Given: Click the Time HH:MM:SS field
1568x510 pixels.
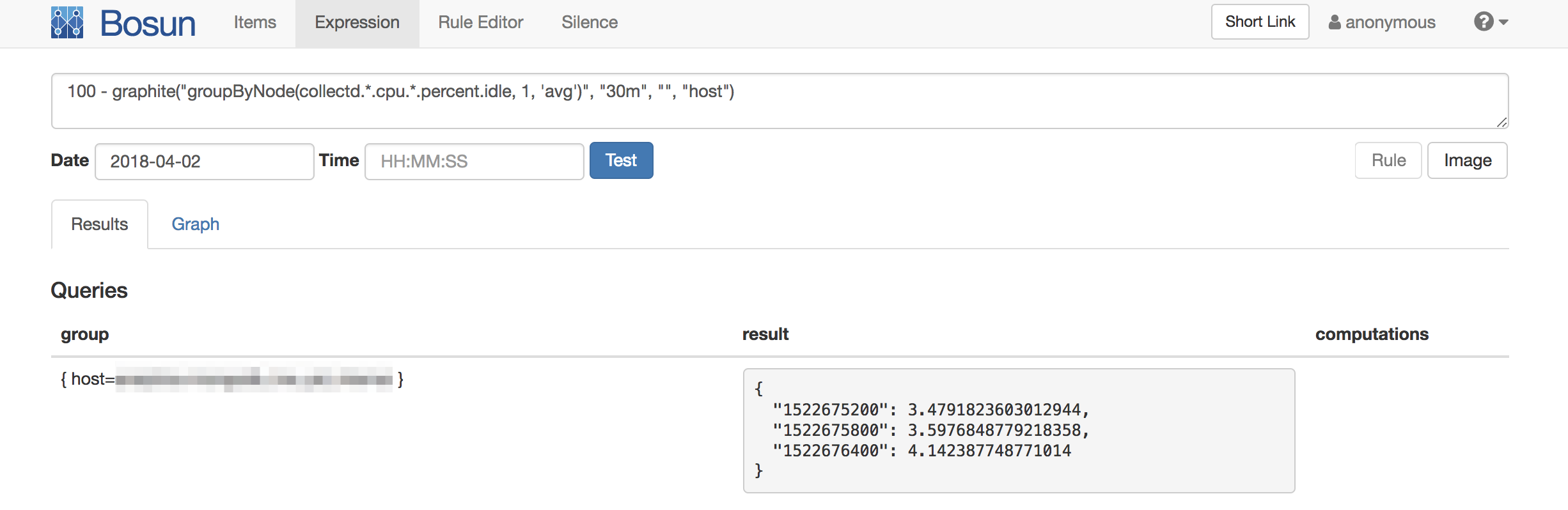Looking at the screenshot, I should (474, 161).
